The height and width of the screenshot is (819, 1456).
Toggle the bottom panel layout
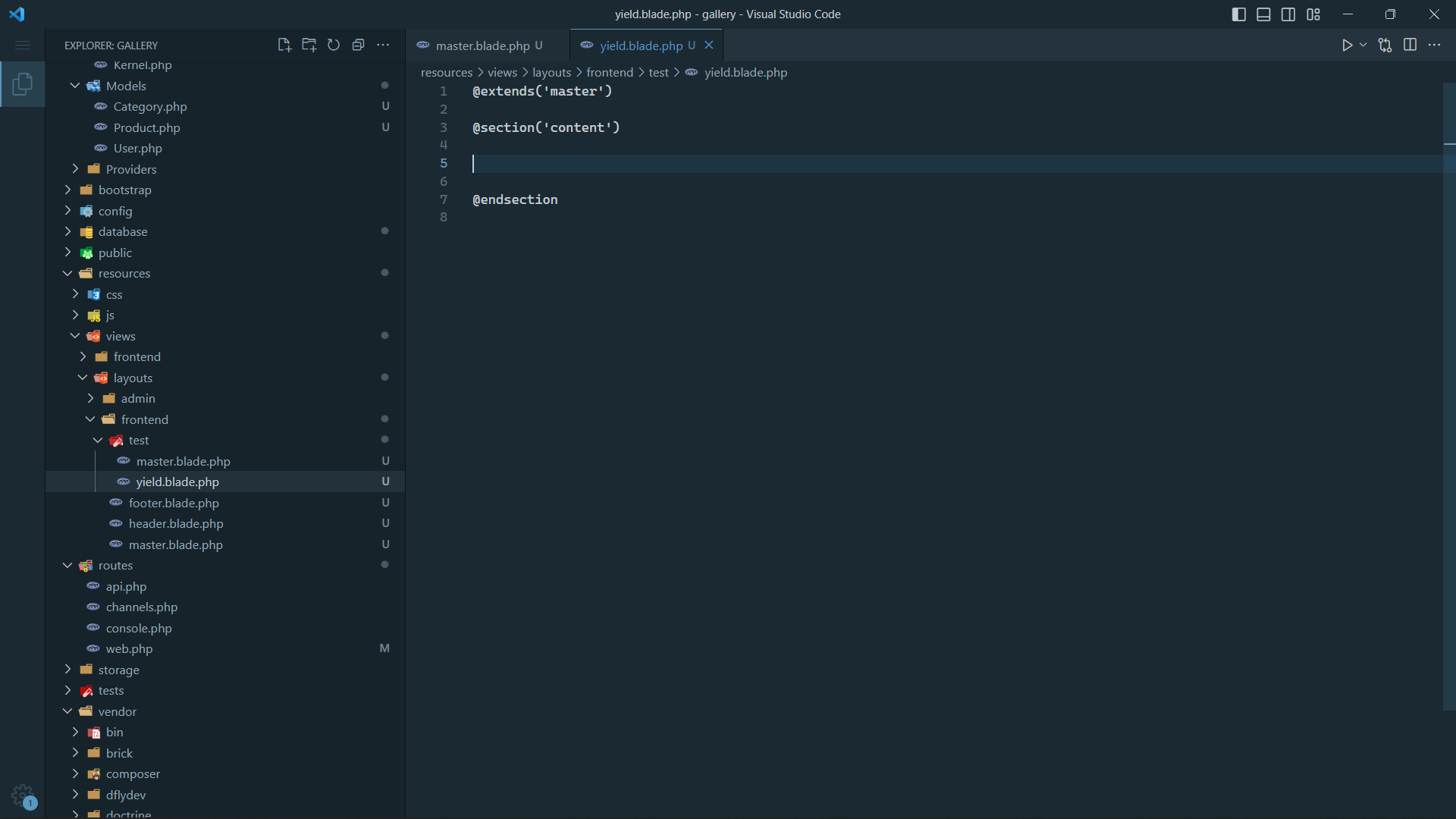pyautogui.click(x=1263, y=14)
